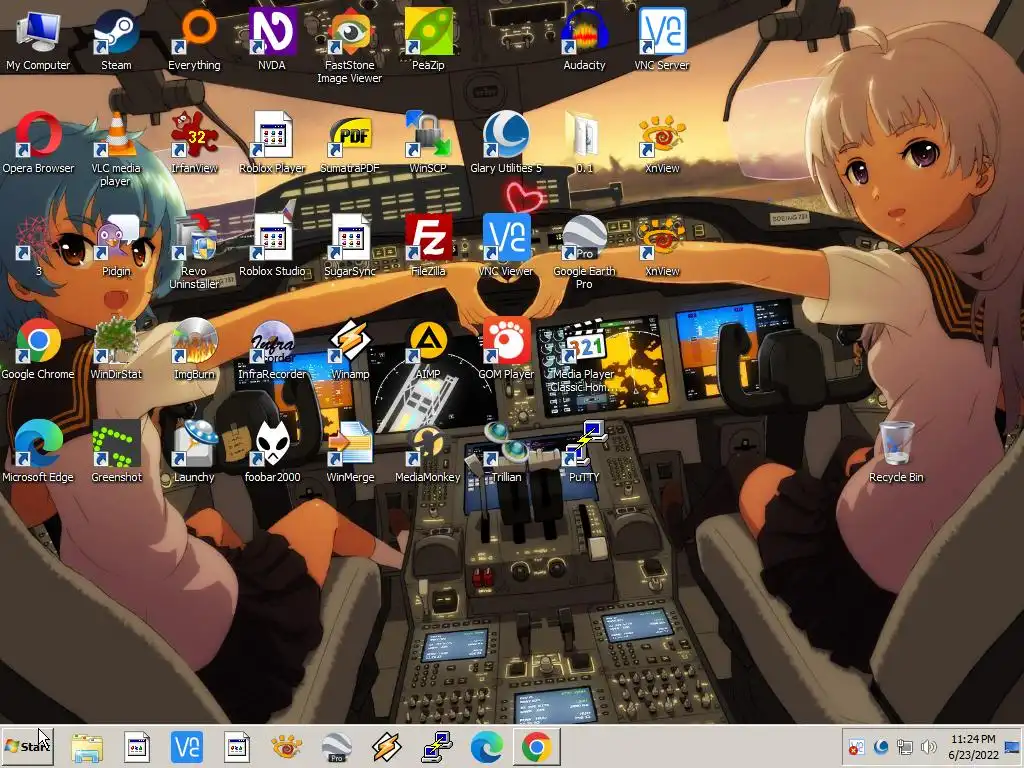
Task: Open the My Computer desktop icon
Action: tap(38, 39)
